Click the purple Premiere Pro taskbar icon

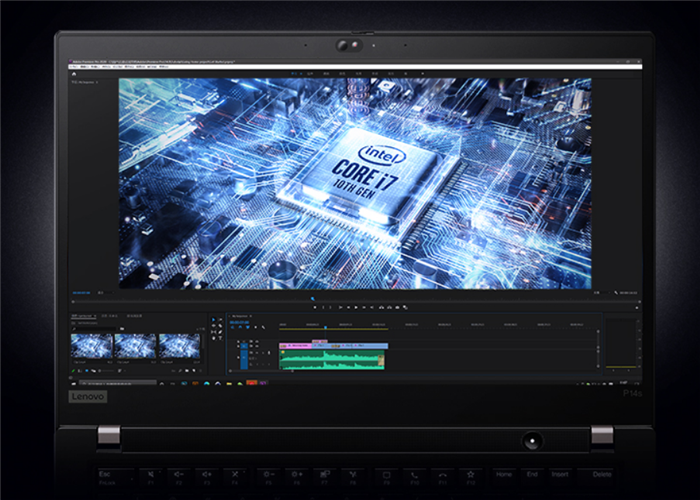pyautogui.click(x=263, y=383)
